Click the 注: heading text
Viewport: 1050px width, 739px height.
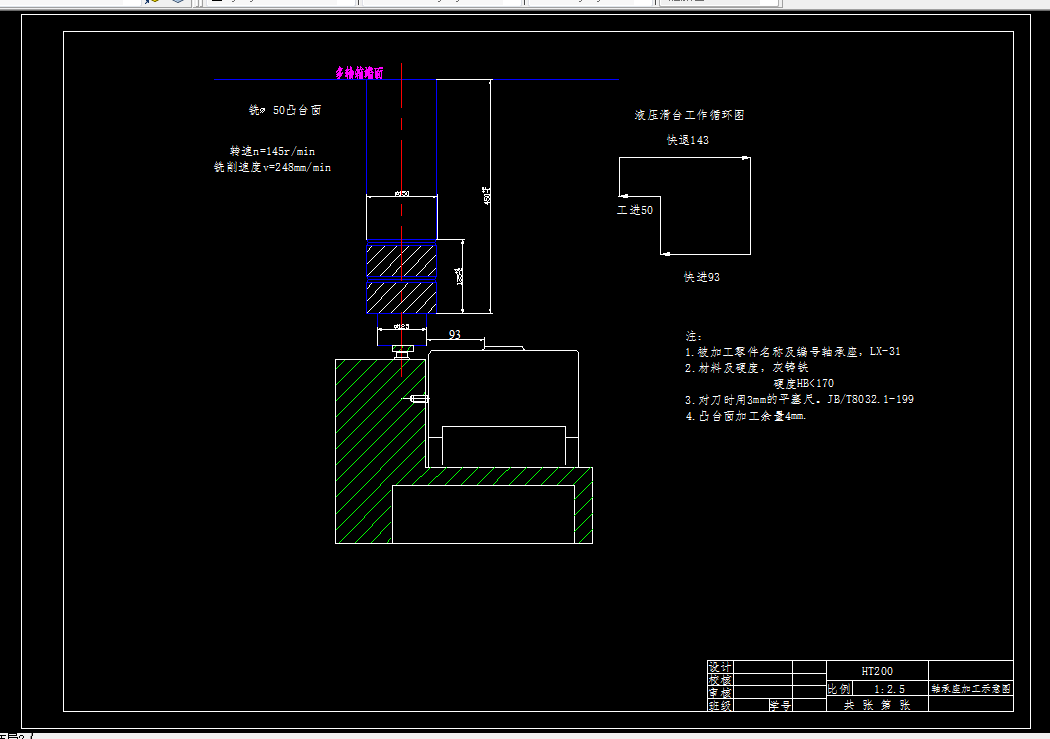(x=693, y=336)
